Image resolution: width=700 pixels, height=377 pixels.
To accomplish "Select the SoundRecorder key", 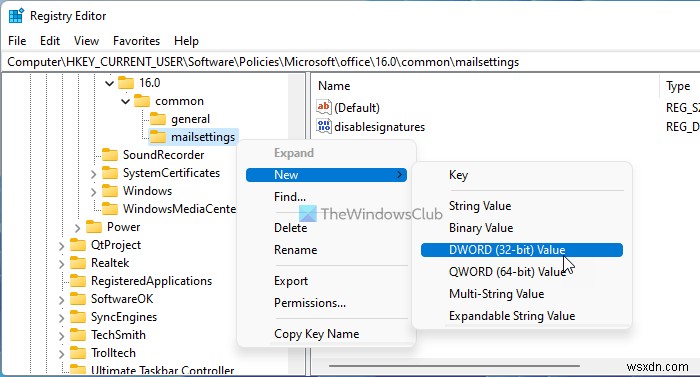I will click(x=163, y=155).
